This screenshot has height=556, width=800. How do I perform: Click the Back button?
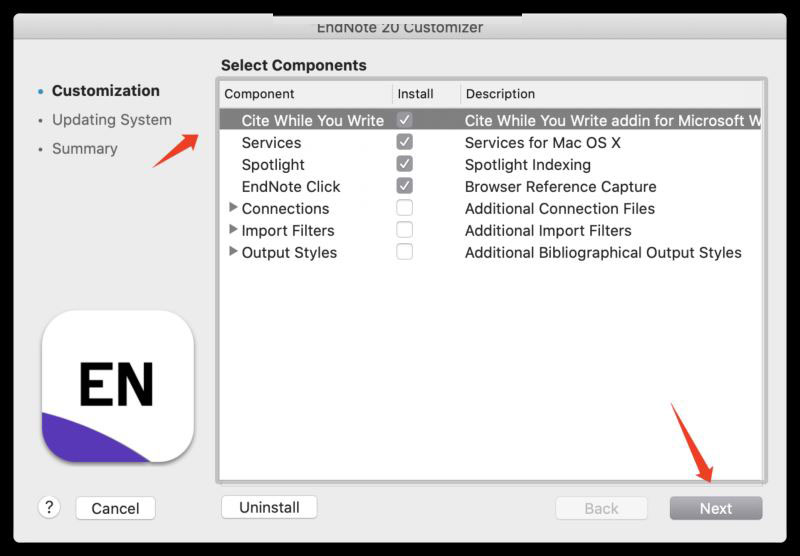click(x=602, y=508)
